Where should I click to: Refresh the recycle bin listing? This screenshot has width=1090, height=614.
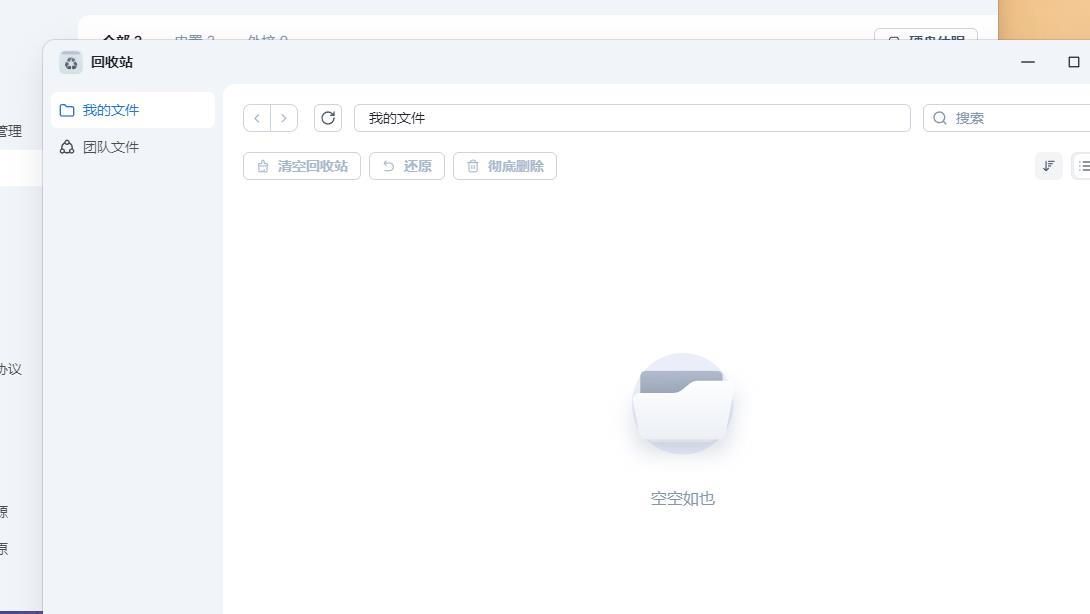point(328,118)
